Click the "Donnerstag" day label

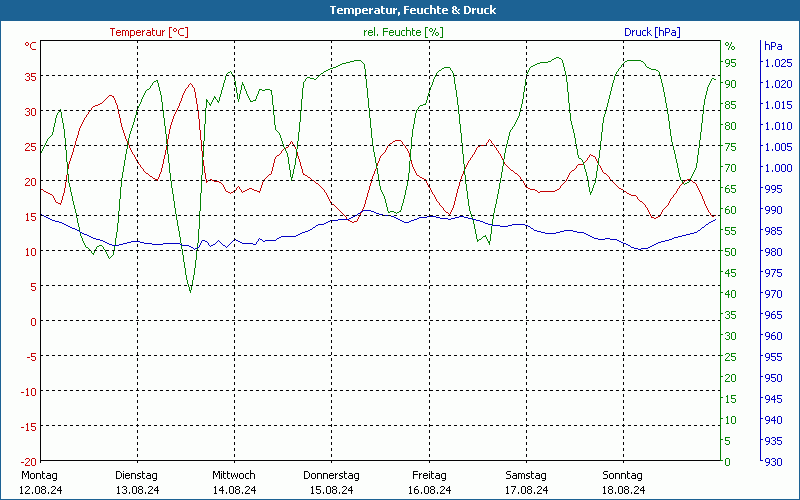click(331, 475)
